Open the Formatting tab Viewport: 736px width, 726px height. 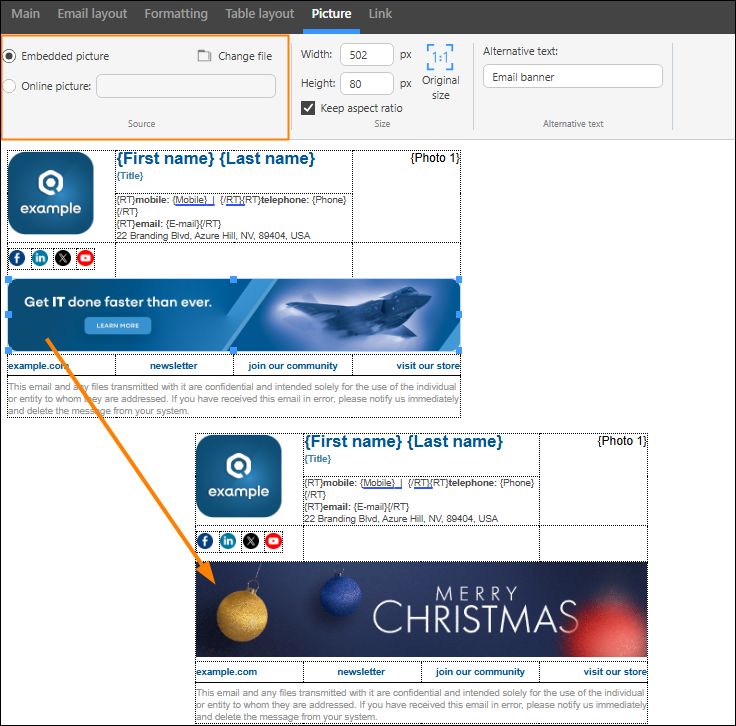pyautogui.click(x=176, y=14)
